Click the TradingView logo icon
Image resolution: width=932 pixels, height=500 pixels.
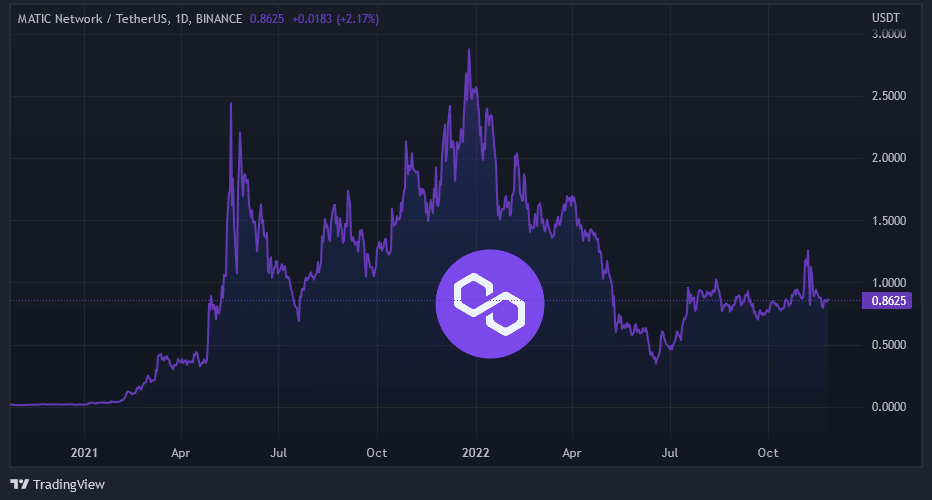pos(19,485)
